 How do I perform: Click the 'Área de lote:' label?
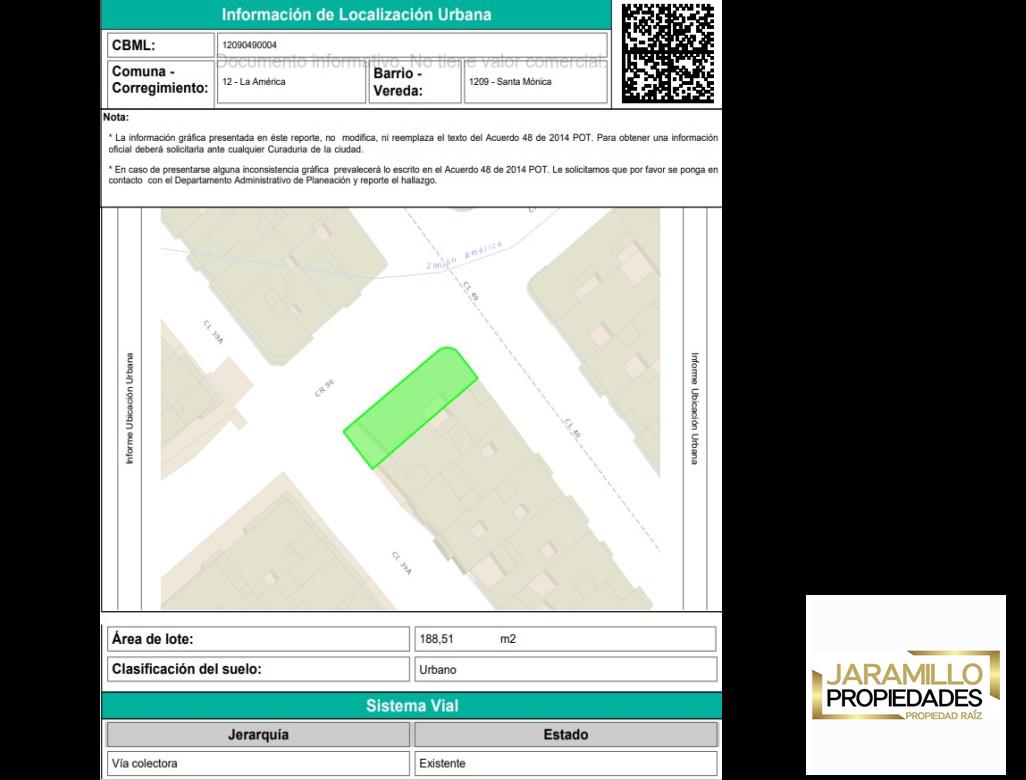pyautogui.click(x=152, y=639)
